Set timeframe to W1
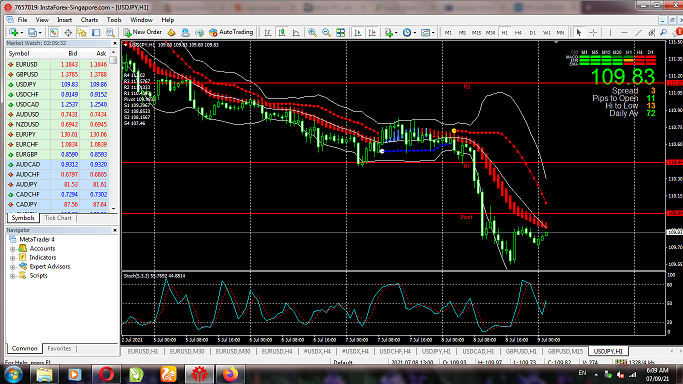 coord(547,33)
